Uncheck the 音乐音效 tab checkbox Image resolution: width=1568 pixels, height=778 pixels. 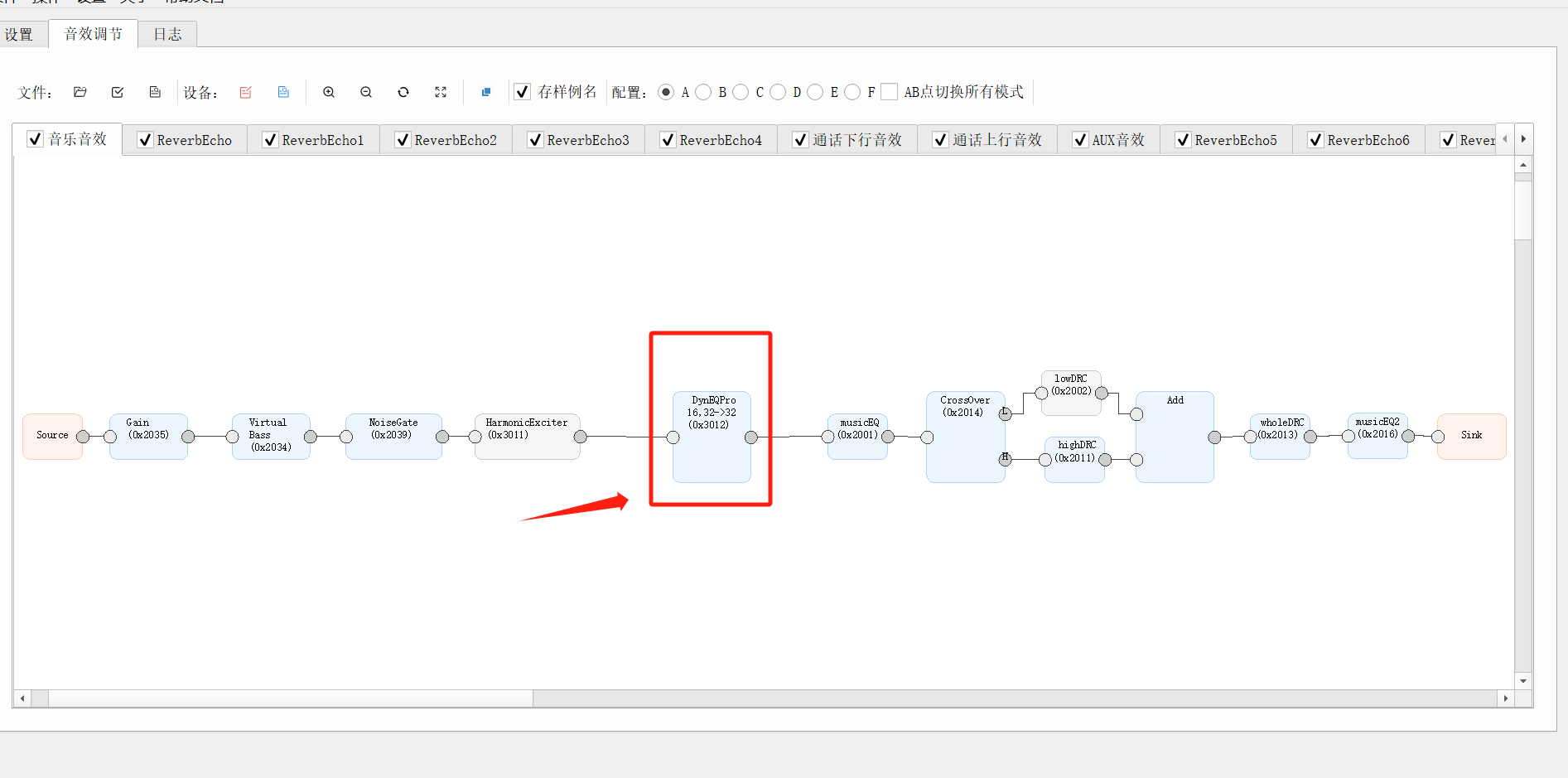pos(35,139)
